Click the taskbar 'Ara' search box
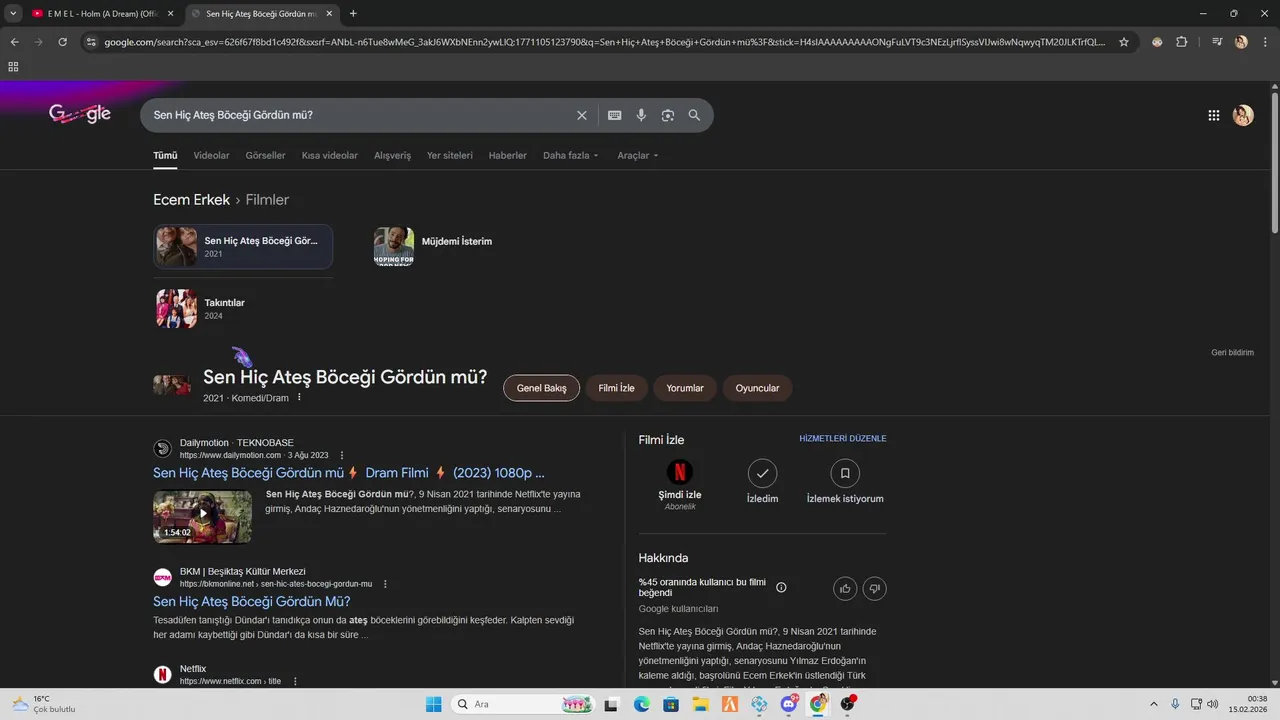Screen dimensions: 1280x720 (524, 704)
